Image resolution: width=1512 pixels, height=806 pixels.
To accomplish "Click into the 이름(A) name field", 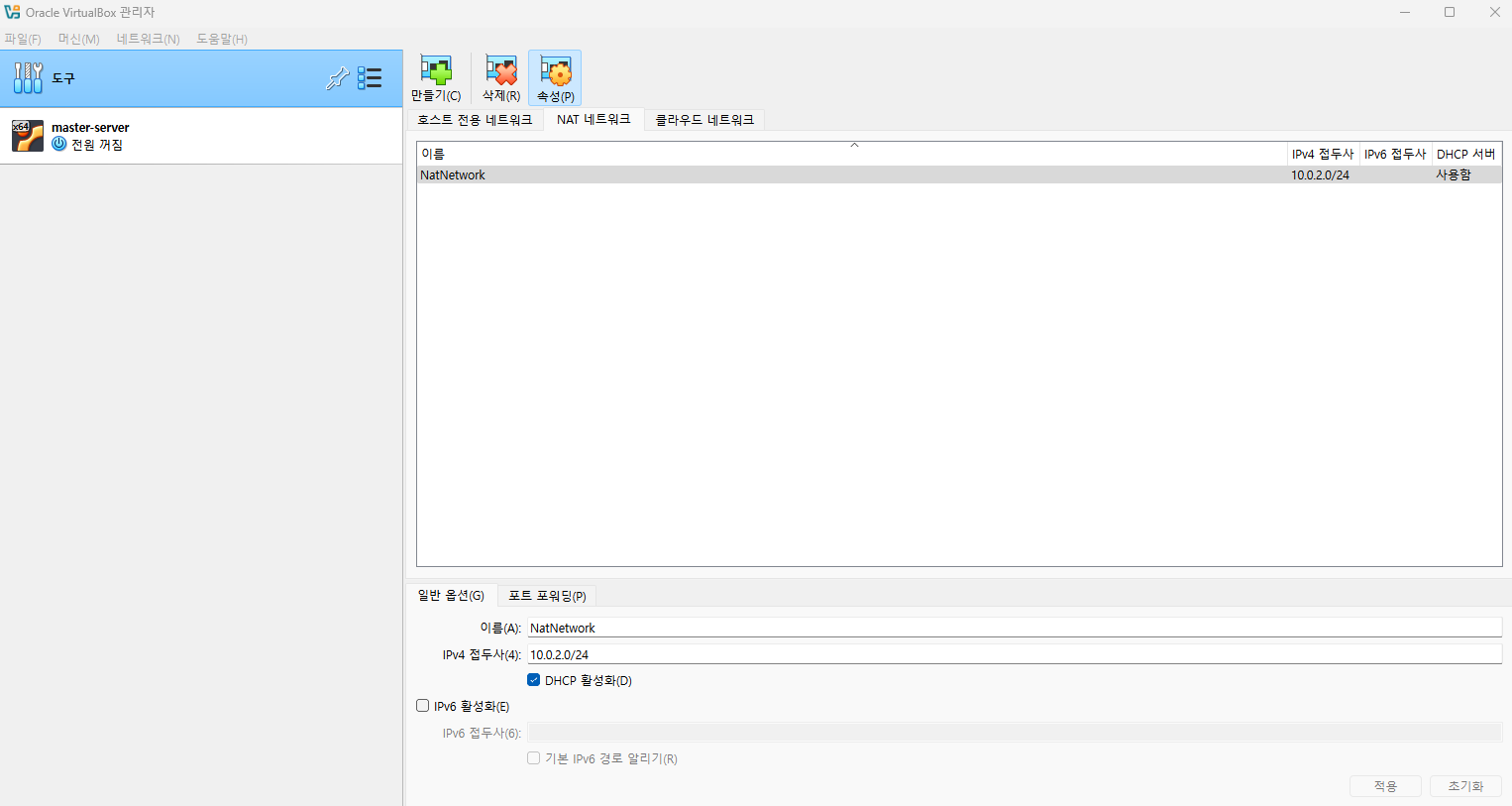I will (x=1015, y=628).
